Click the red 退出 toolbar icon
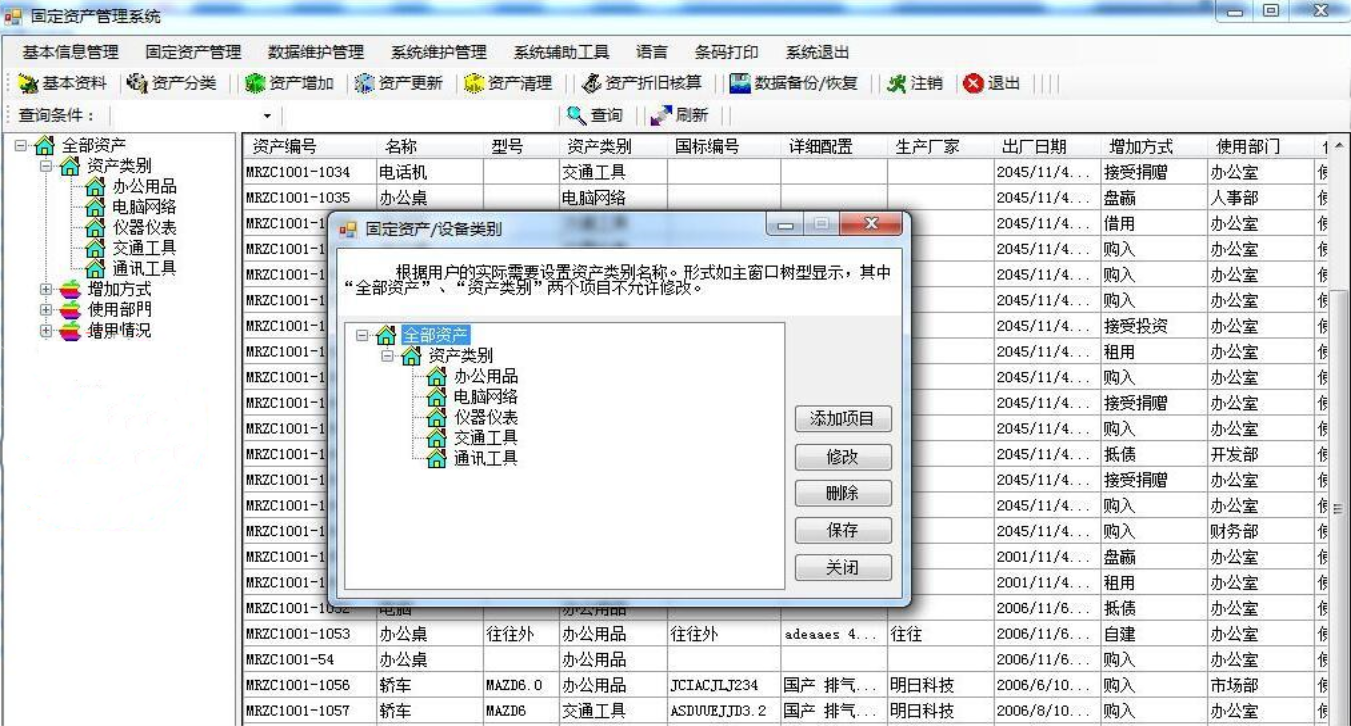This screenshot has height=726, width=1351. click(992, 84)
